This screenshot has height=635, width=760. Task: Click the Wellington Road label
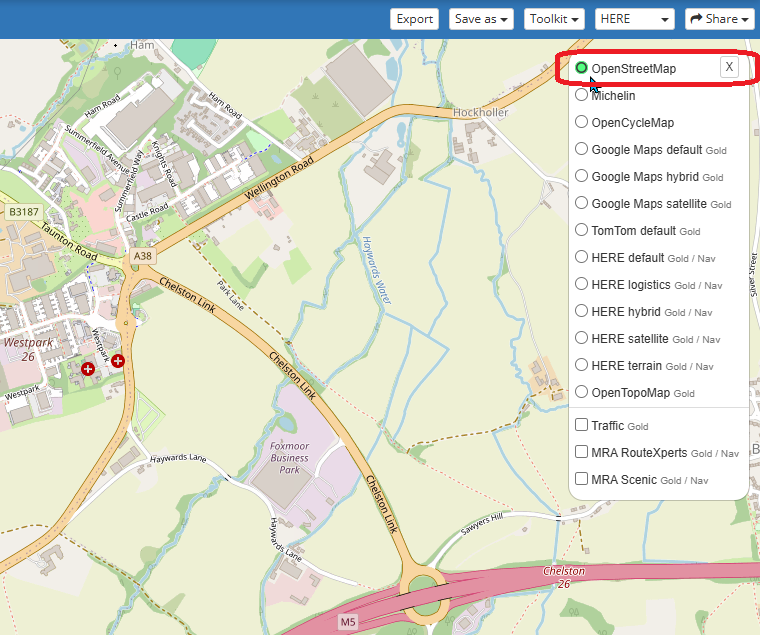coord(279,178)
